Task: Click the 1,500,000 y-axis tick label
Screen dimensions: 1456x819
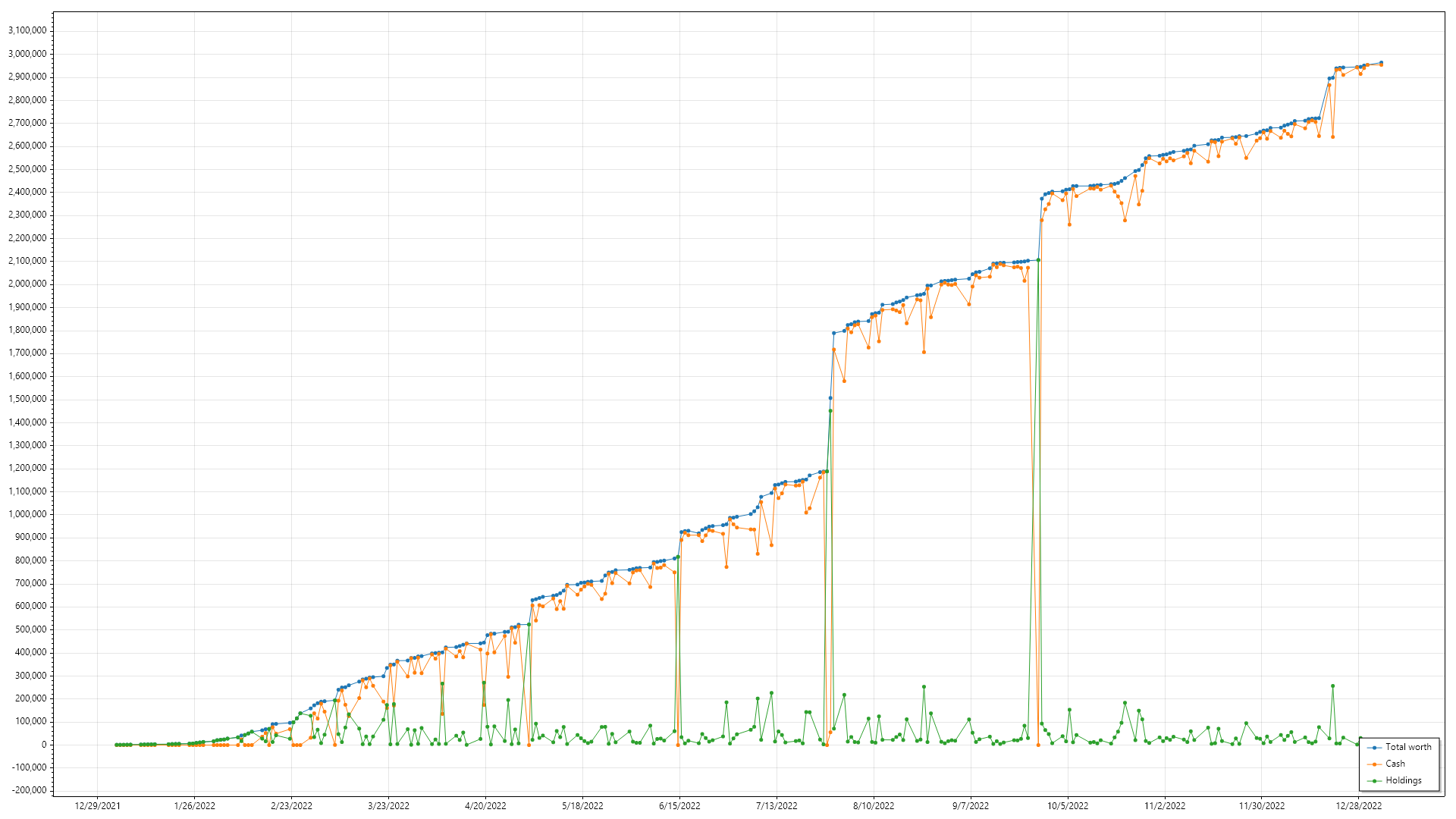Action: click(27, 399)
